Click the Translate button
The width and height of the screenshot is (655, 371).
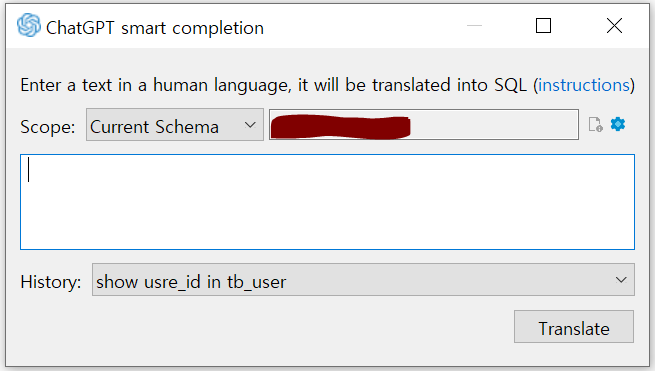click(574, 327)
